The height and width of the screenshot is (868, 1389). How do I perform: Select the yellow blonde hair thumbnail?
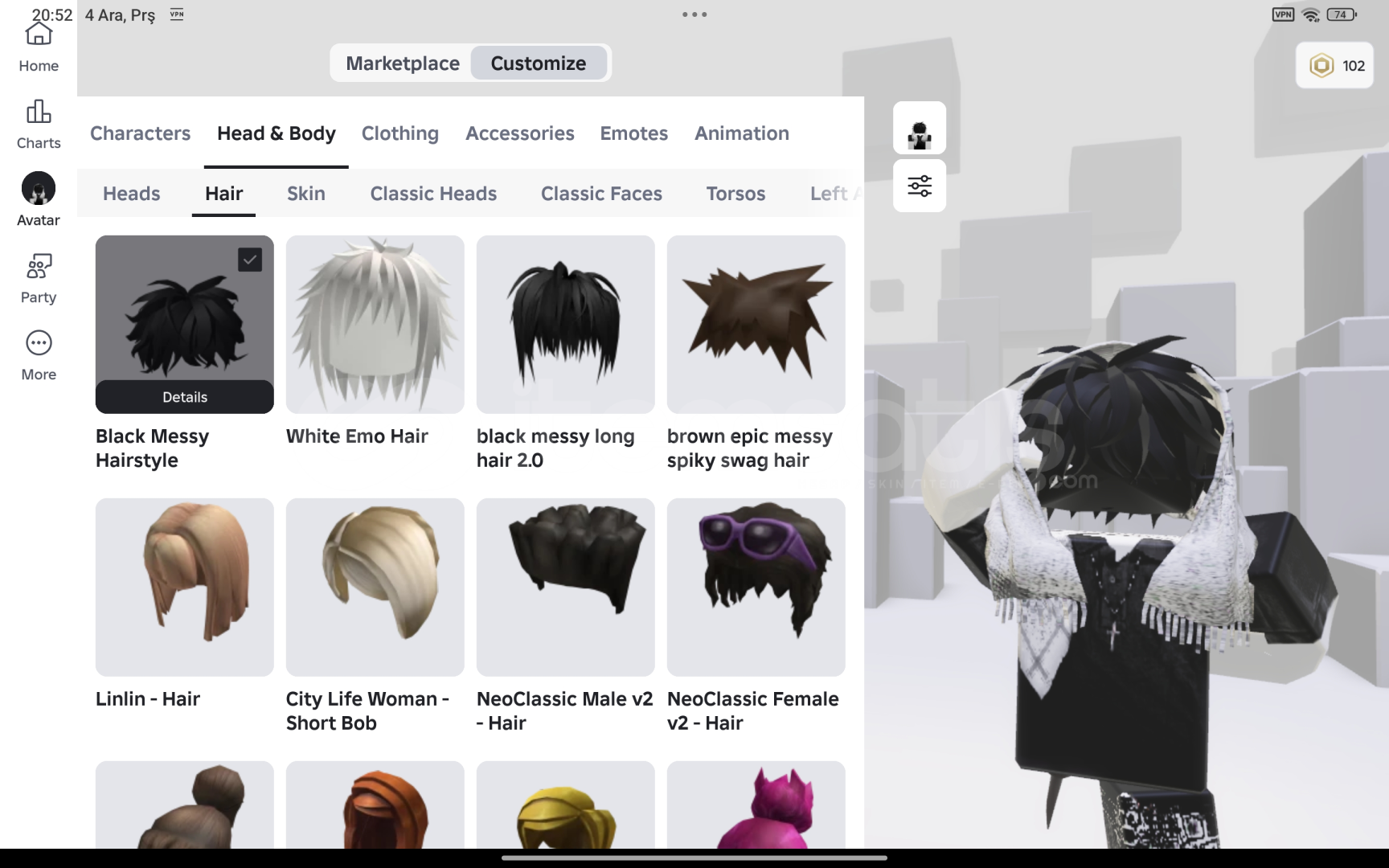coord(566,805)
